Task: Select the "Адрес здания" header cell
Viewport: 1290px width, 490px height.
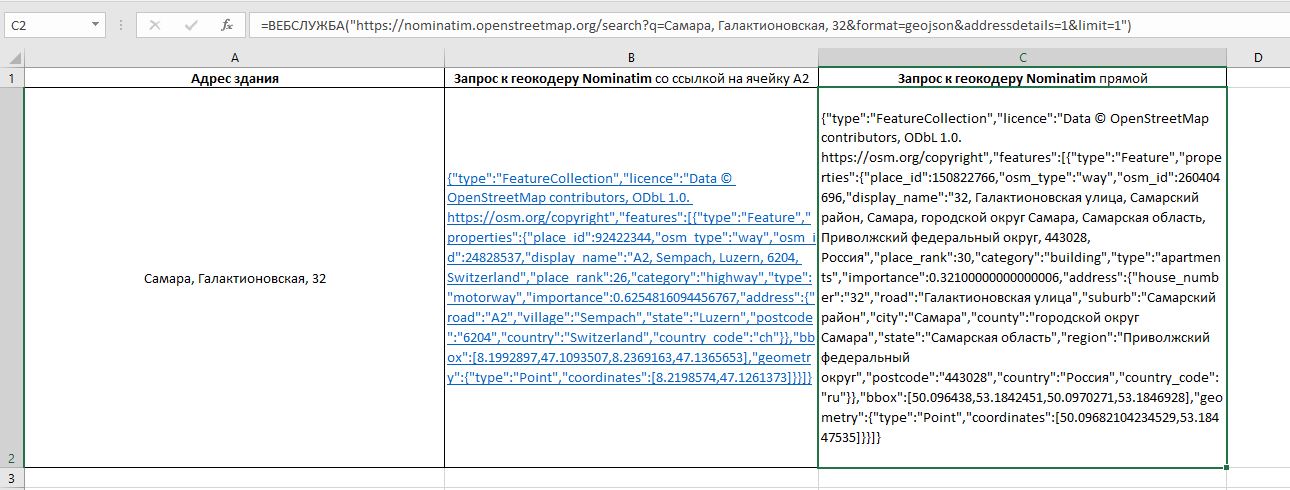Action: tap(234, 78)
